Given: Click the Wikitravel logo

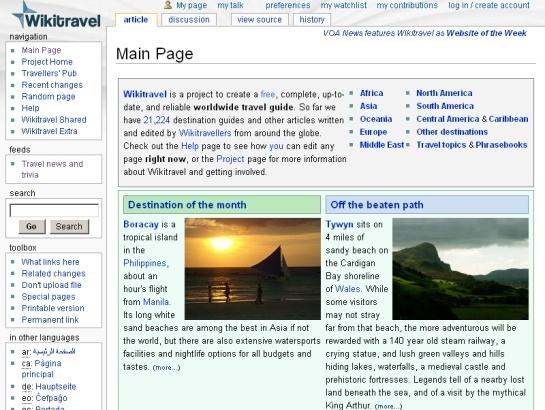Looking at the screenshot, I should 56,16.
